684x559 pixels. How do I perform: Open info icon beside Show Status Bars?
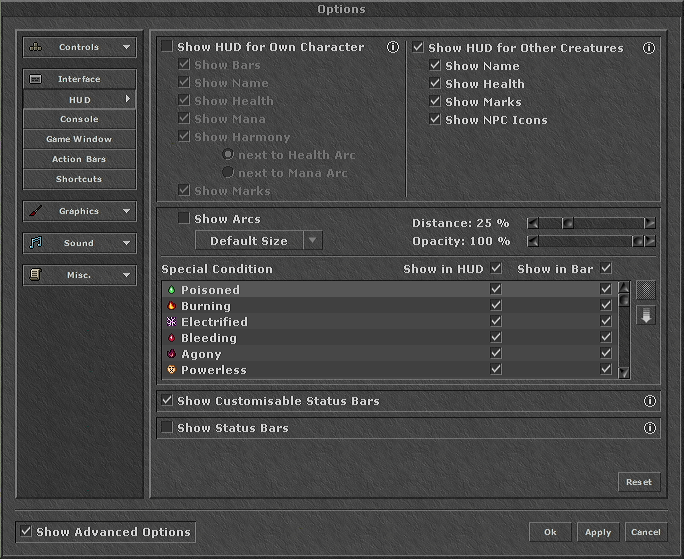650,428
